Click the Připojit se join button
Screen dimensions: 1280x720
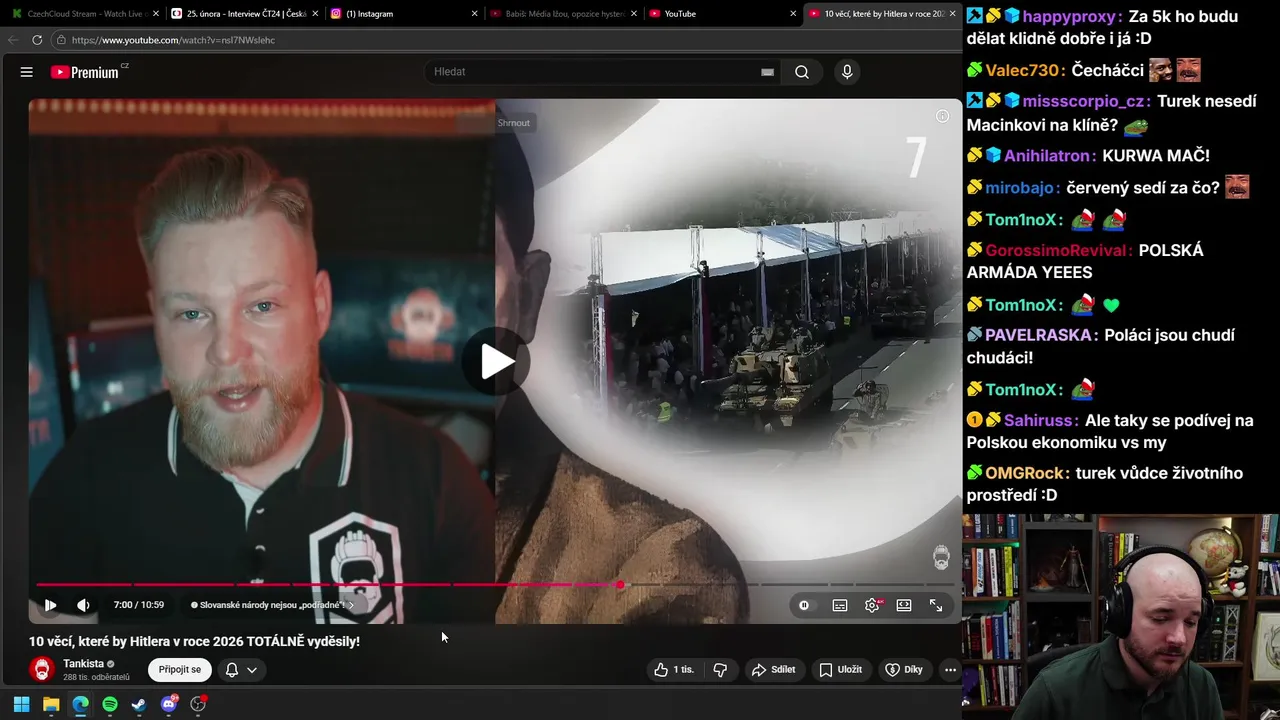[x=180, y=669]
